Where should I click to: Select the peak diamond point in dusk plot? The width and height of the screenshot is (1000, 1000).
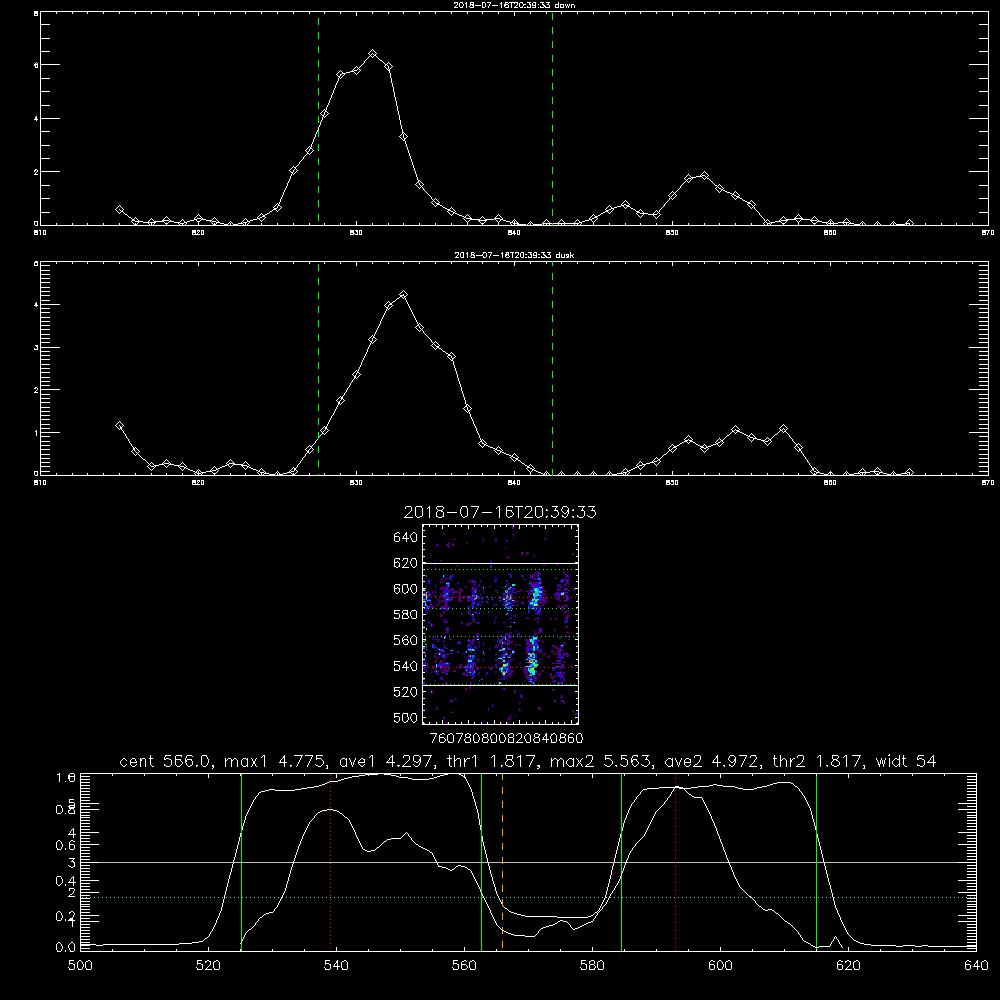tap(403, 295)
